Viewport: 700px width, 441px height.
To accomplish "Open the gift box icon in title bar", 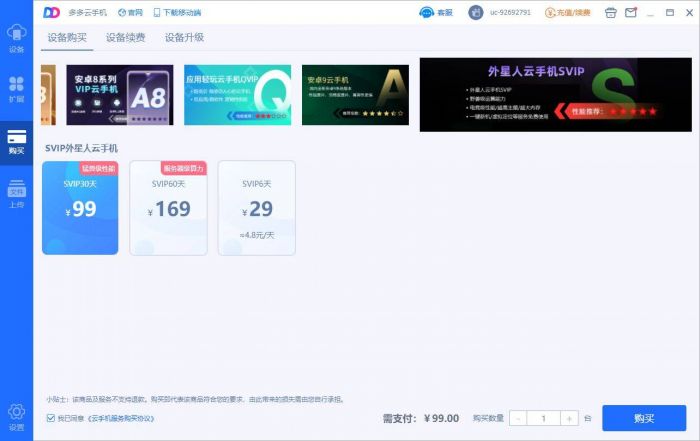I will (610, 13).
